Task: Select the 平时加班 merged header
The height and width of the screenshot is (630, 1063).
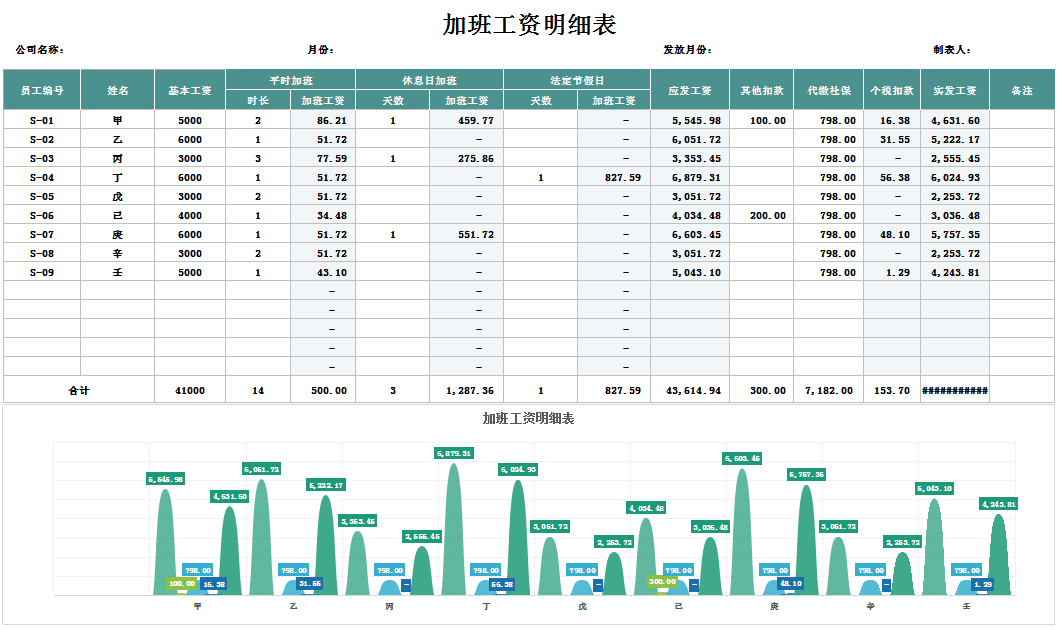Action: [x=291, y=80]
